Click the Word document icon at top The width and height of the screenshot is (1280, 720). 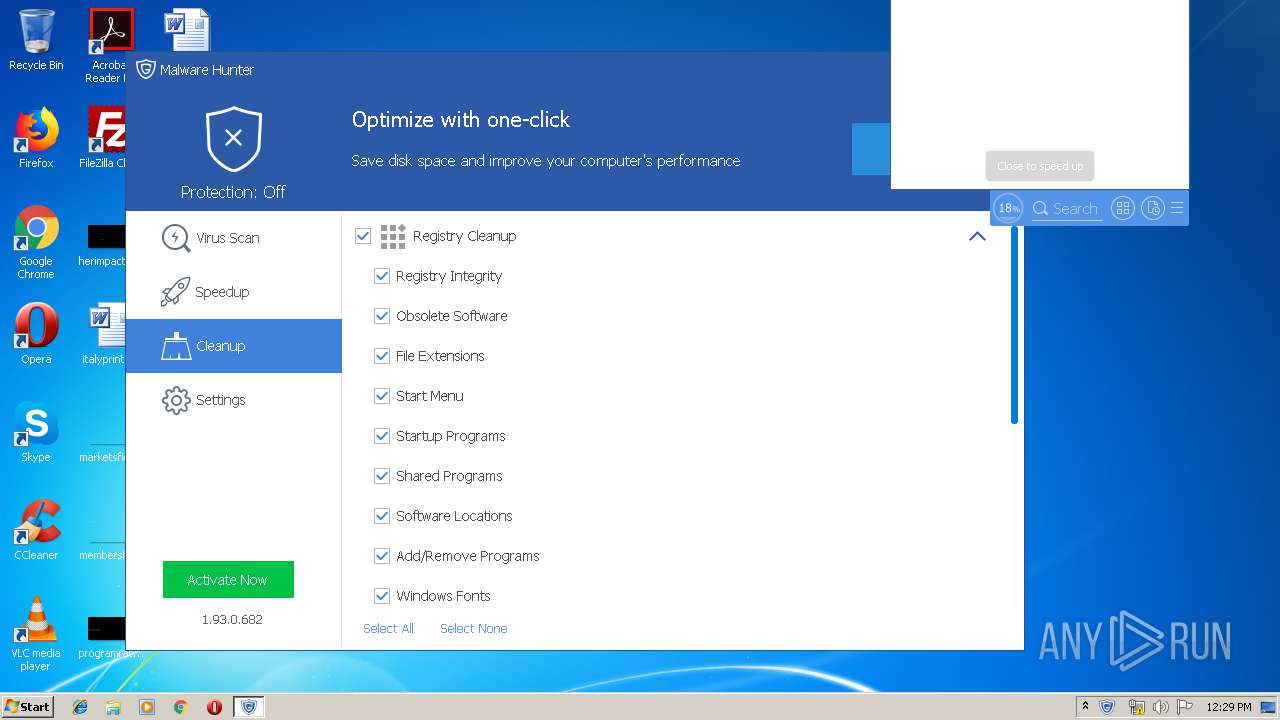pyautogui.click(x=186, y=29)
